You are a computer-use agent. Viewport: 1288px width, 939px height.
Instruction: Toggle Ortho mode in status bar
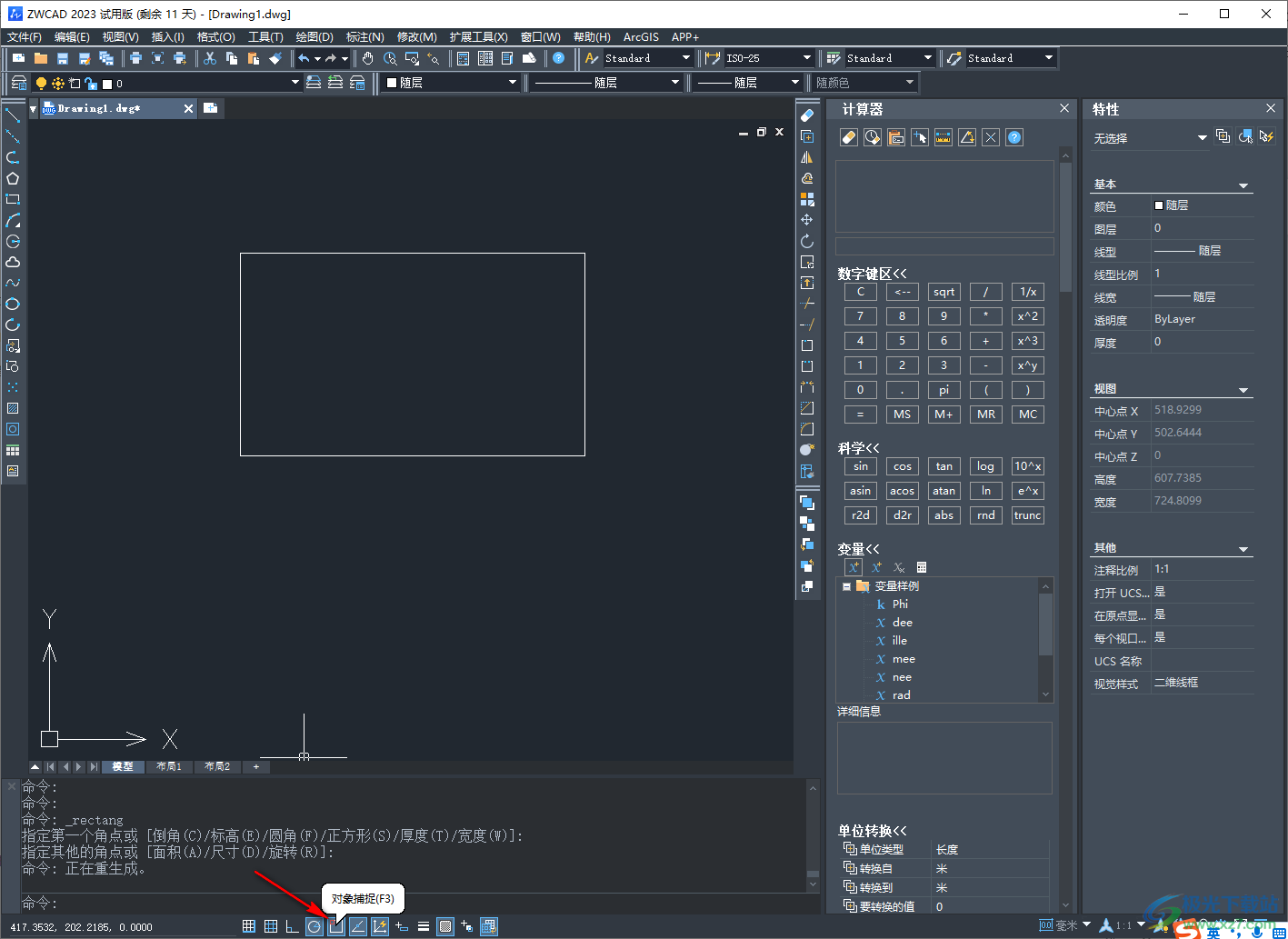[292, 926]
